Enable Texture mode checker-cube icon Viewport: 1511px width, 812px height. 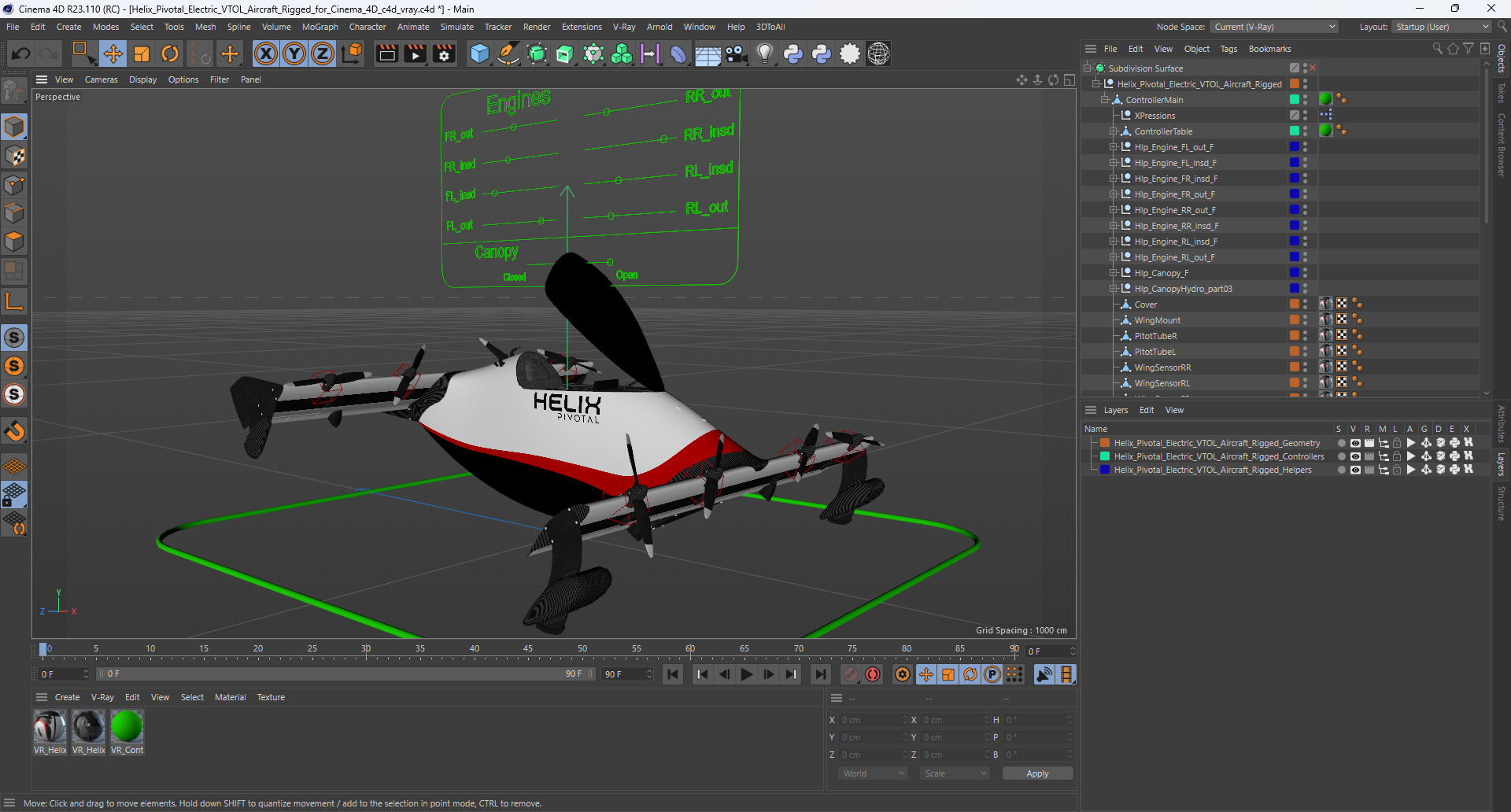click(14, 156)
